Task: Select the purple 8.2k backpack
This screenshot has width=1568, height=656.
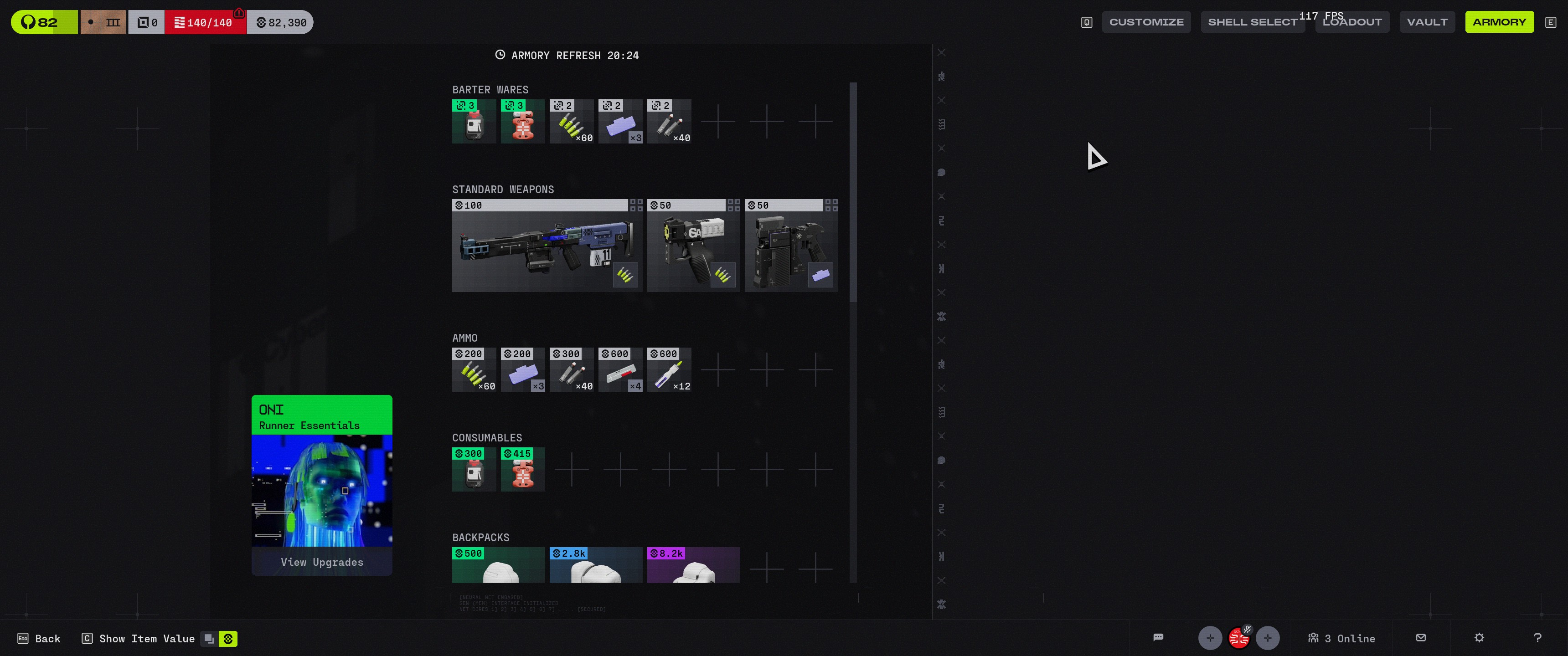Action: 693,566
